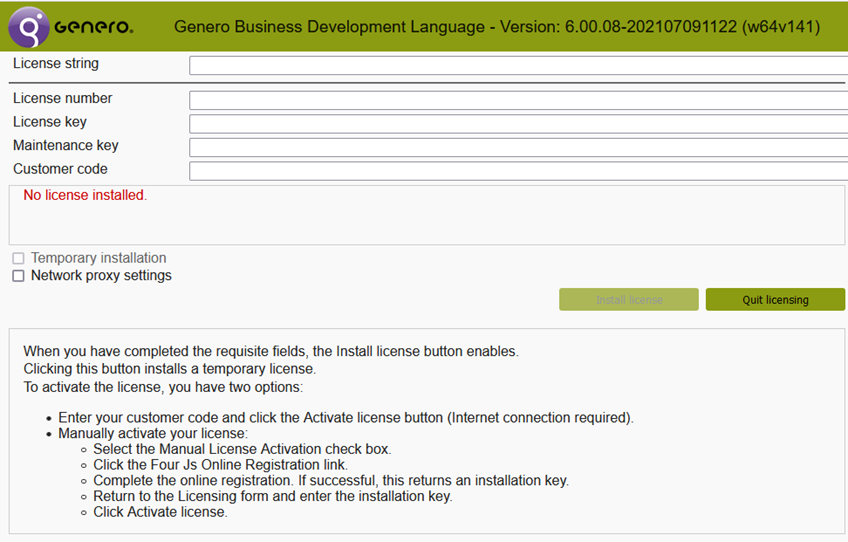
Task: Enable the Network proxy settings checkbox
Action: tap(18, 276)
